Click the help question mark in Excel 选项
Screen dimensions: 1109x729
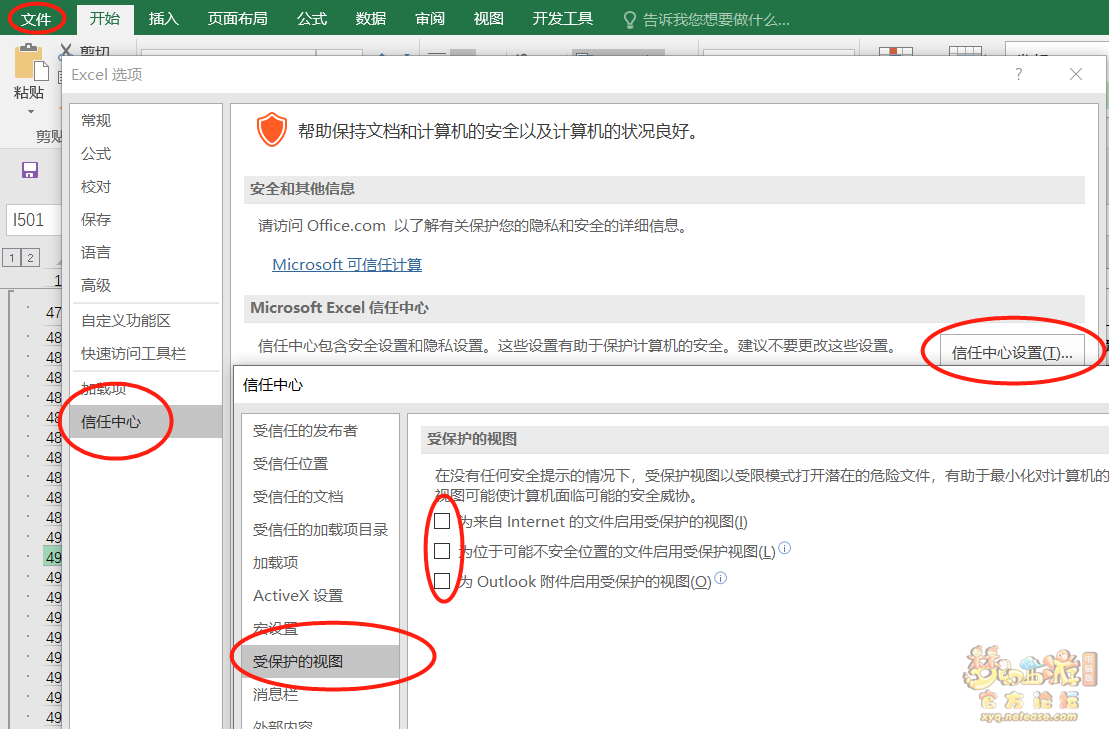[x=1018, y=74]
